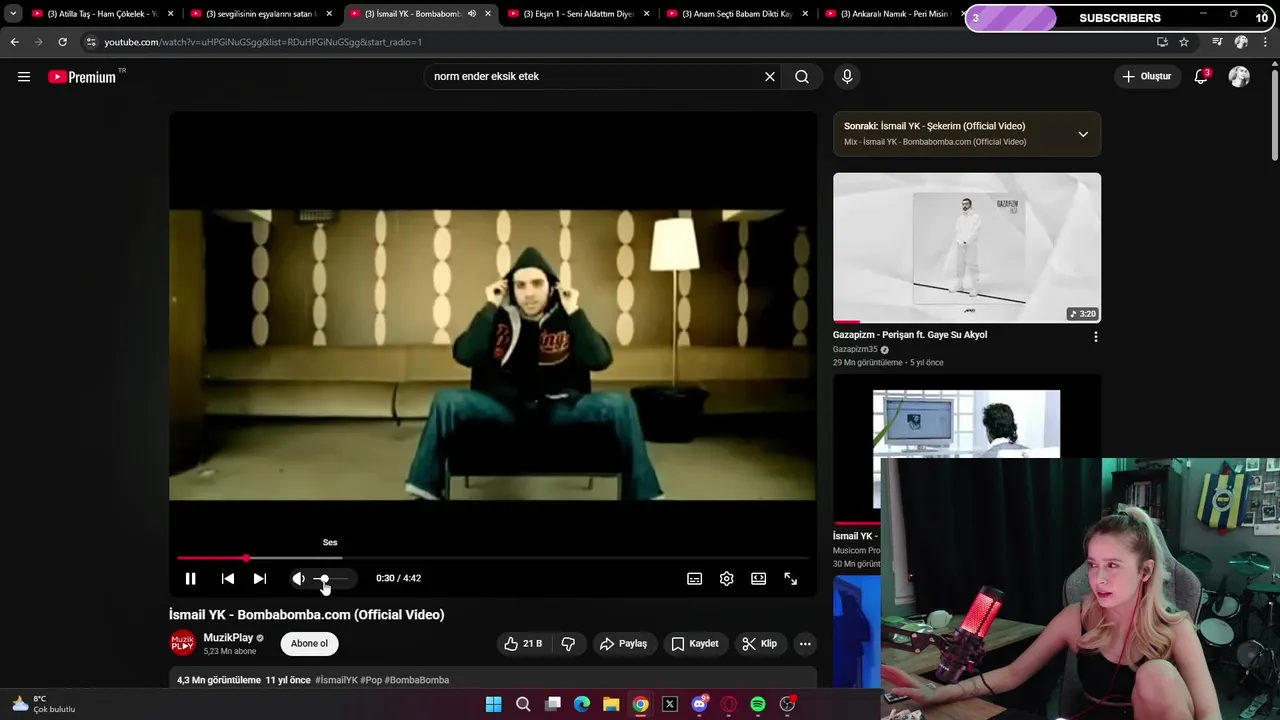Go back in the browser

coord(14,42)
